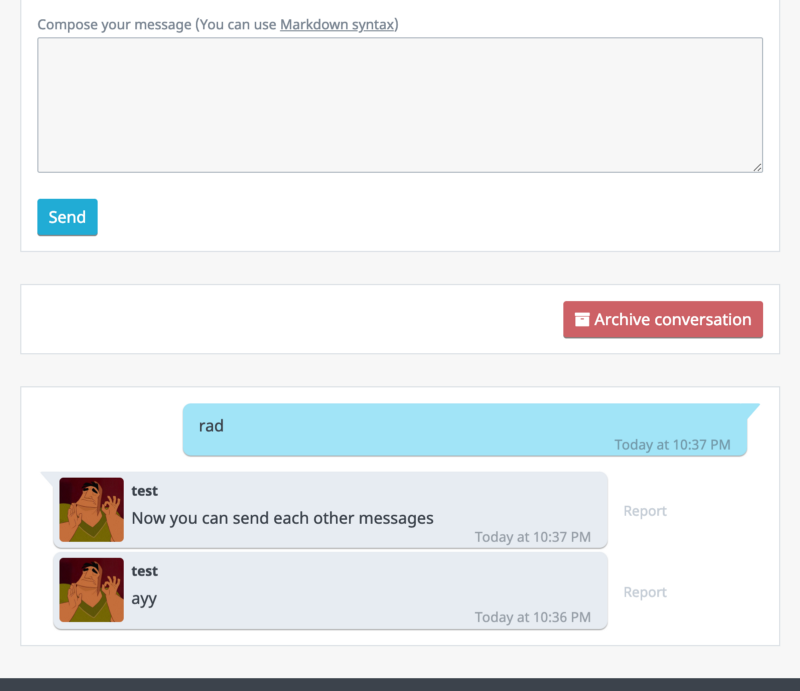Archive conversation using the red button
The height and width of the screenshot is (691, 800).
(x=663, y=319)
